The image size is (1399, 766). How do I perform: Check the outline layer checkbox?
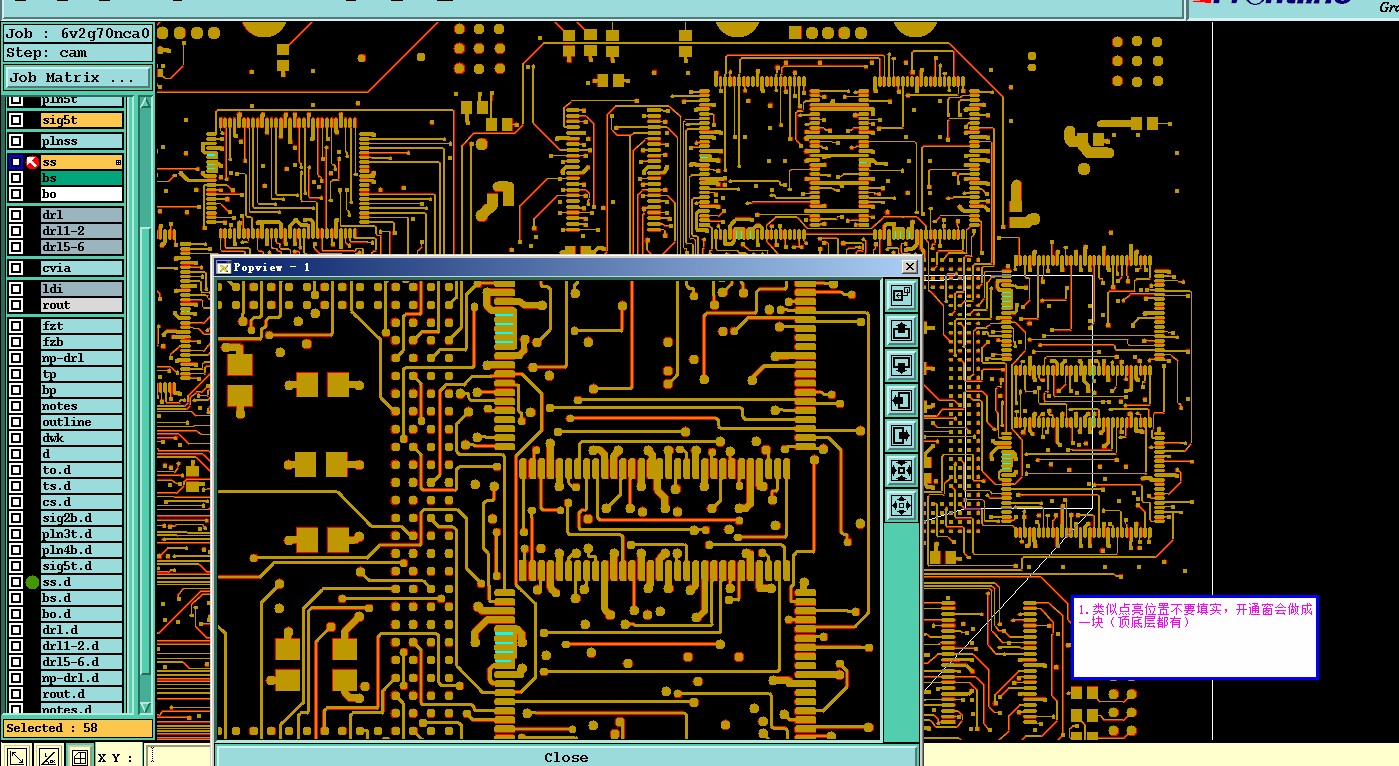pos(16,422)
